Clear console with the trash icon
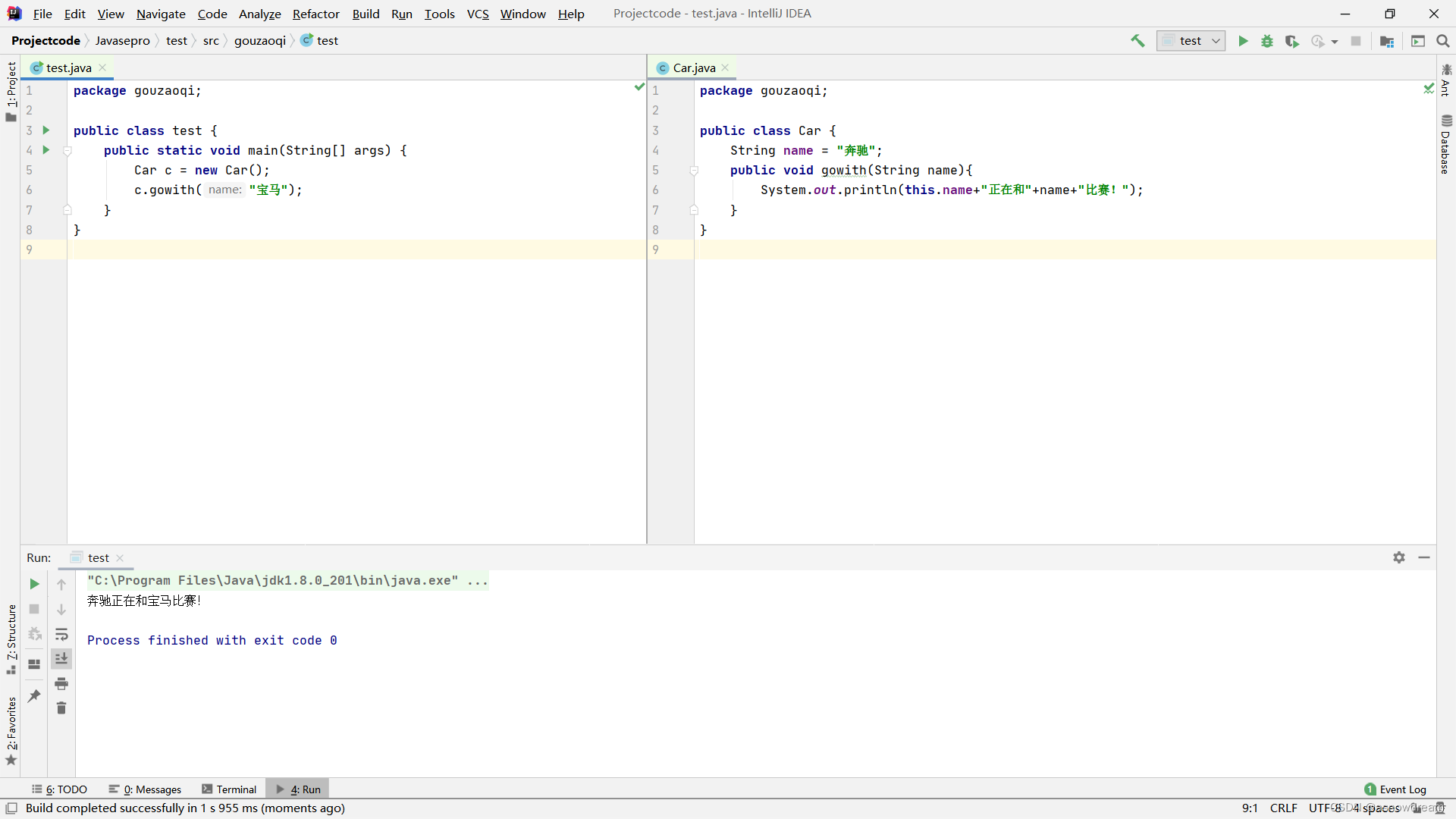 61,708
